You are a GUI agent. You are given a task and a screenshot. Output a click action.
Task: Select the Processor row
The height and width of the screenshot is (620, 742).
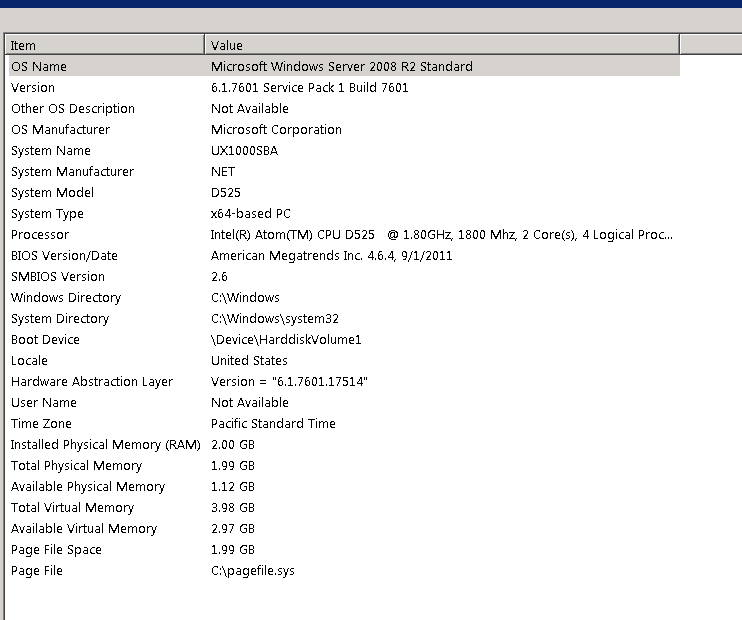click(x=40, y=235)
